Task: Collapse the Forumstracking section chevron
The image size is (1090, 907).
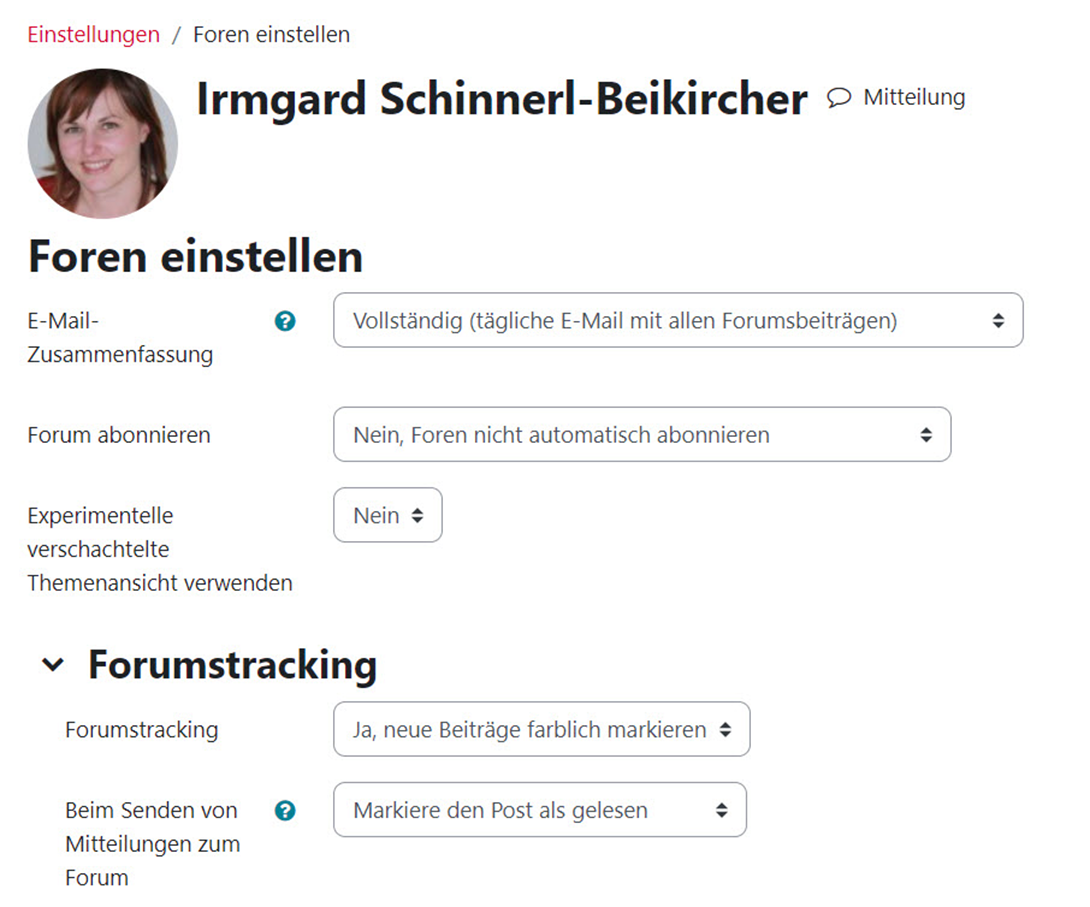Action: (x=53, y=665)
